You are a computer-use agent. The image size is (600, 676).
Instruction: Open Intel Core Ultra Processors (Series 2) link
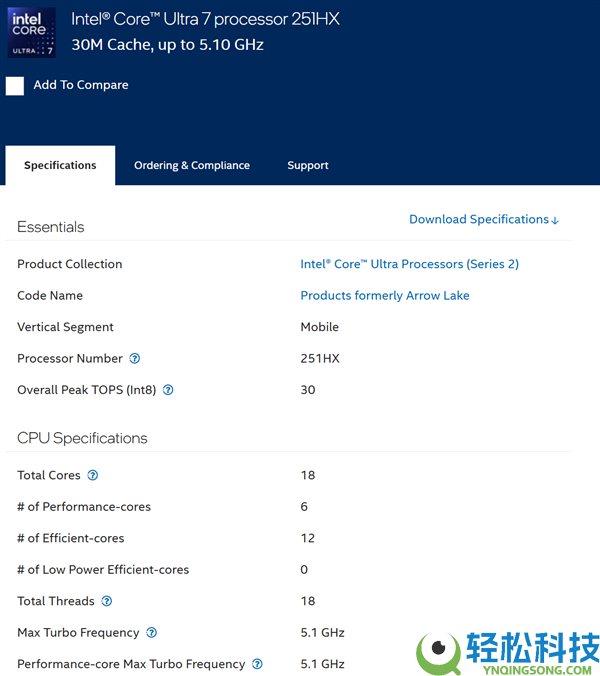click(409, 264)
